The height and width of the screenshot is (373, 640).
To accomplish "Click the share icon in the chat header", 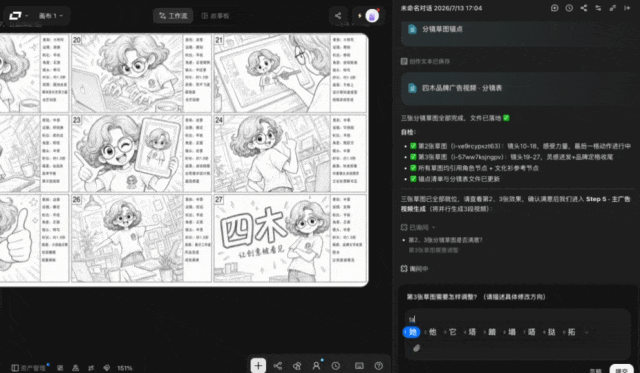I will pos(584,8).
